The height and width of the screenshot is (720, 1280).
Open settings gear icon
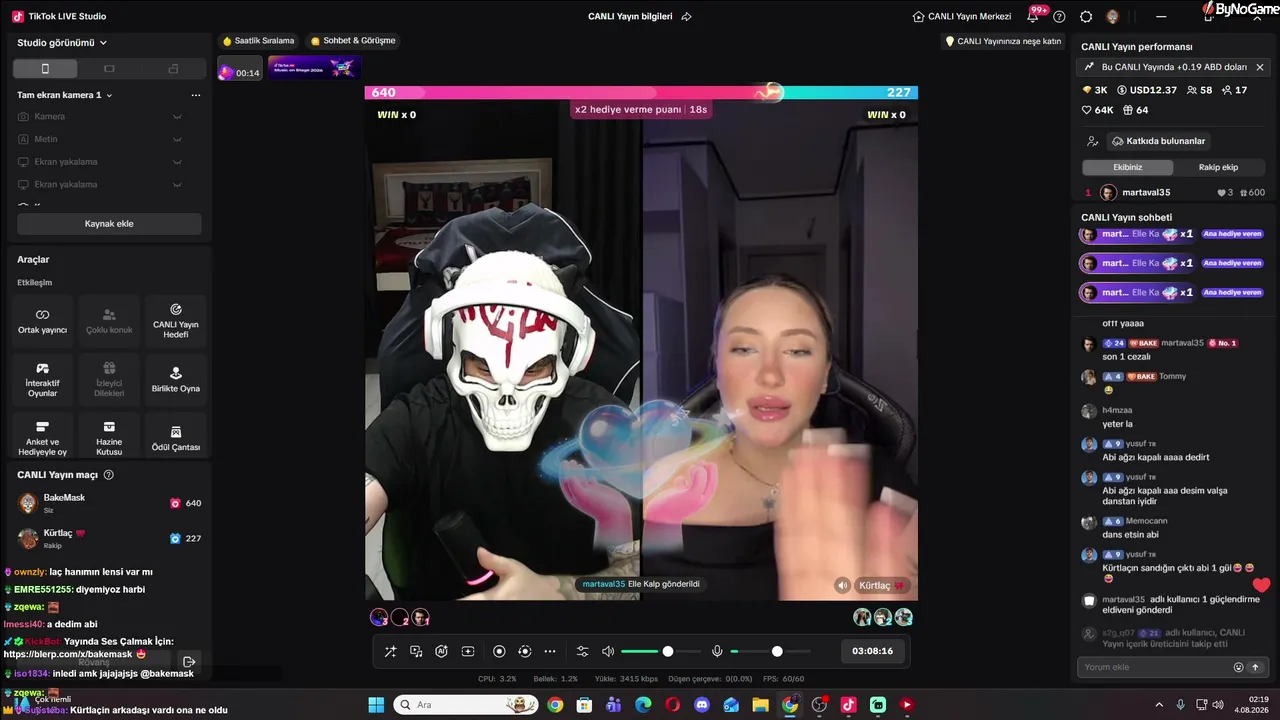coord(1086,16)
